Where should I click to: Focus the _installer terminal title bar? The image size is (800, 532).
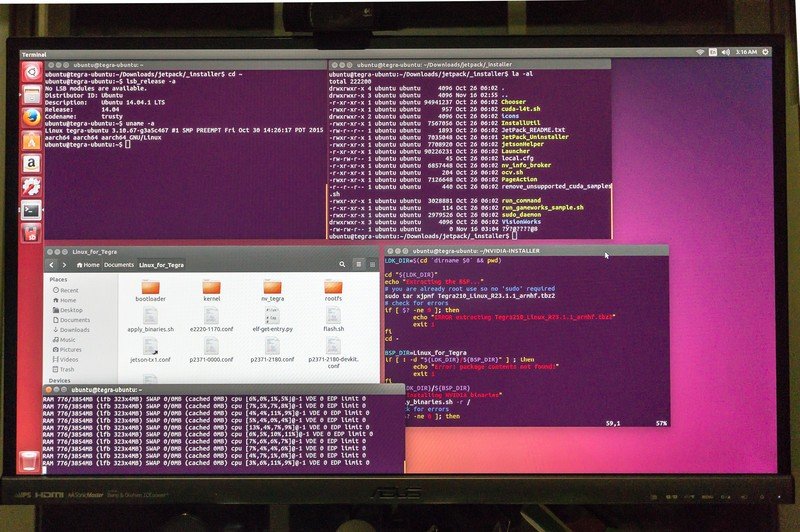tap(469, 65)
